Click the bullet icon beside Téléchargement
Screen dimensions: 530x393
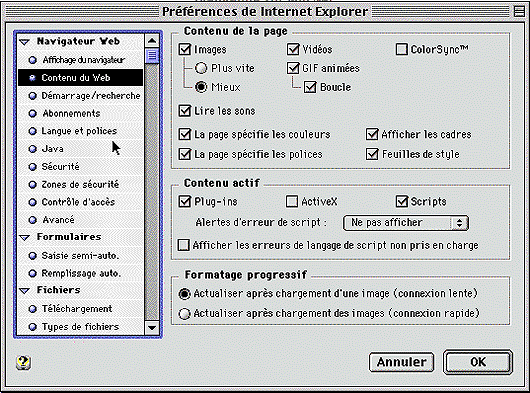[32, 309]
